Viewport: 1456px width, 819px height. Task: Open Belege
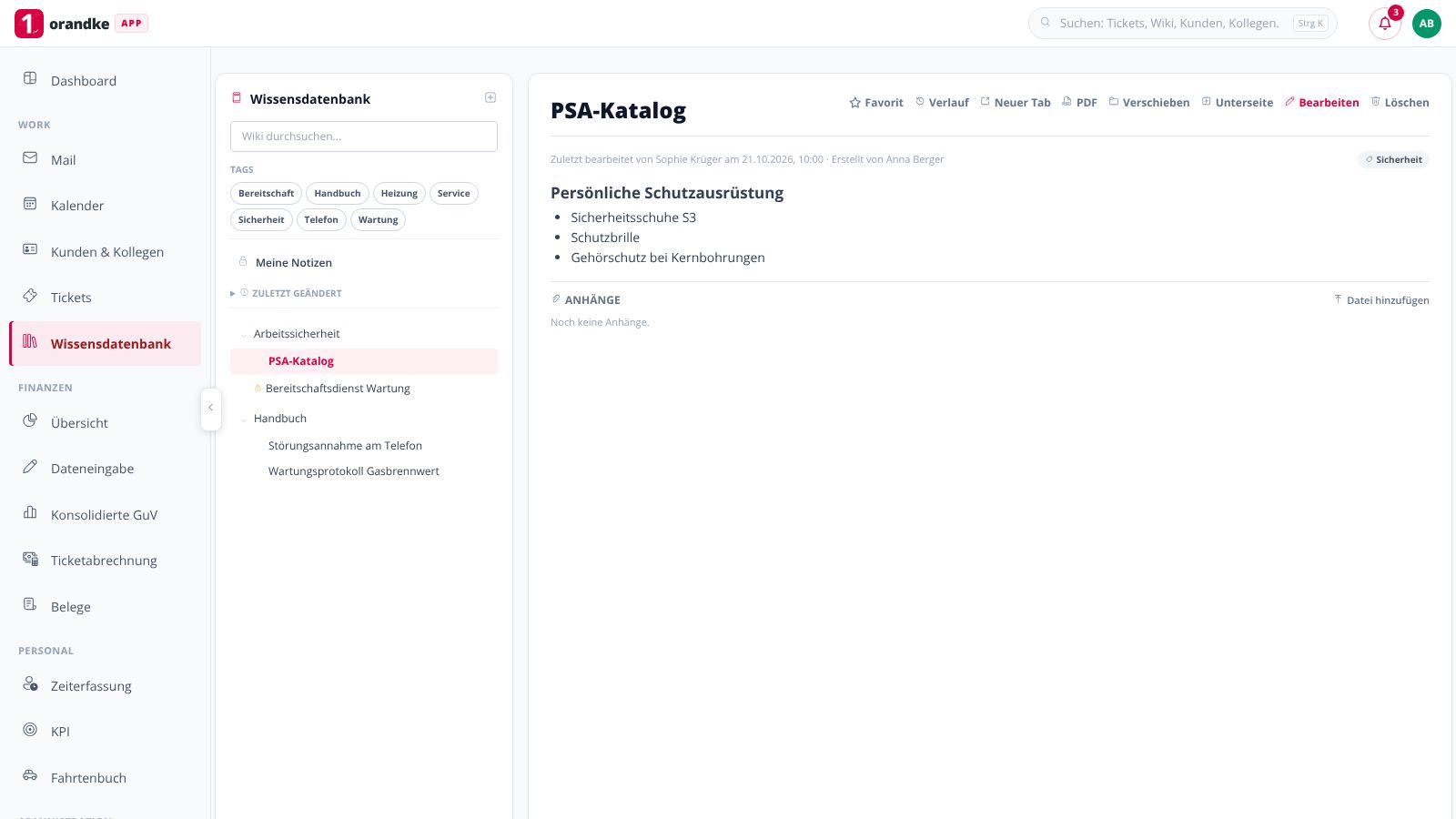pos(105,607)
